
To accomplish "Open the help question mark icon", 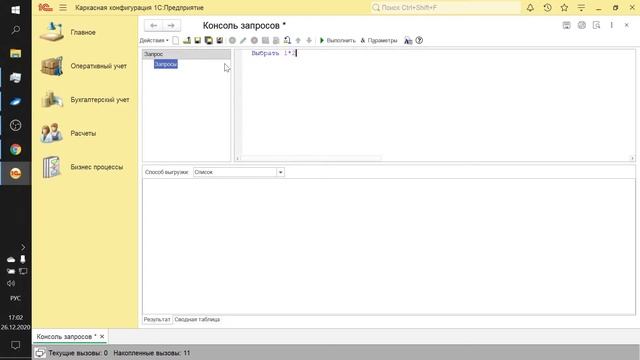I will tap(419, 40).
